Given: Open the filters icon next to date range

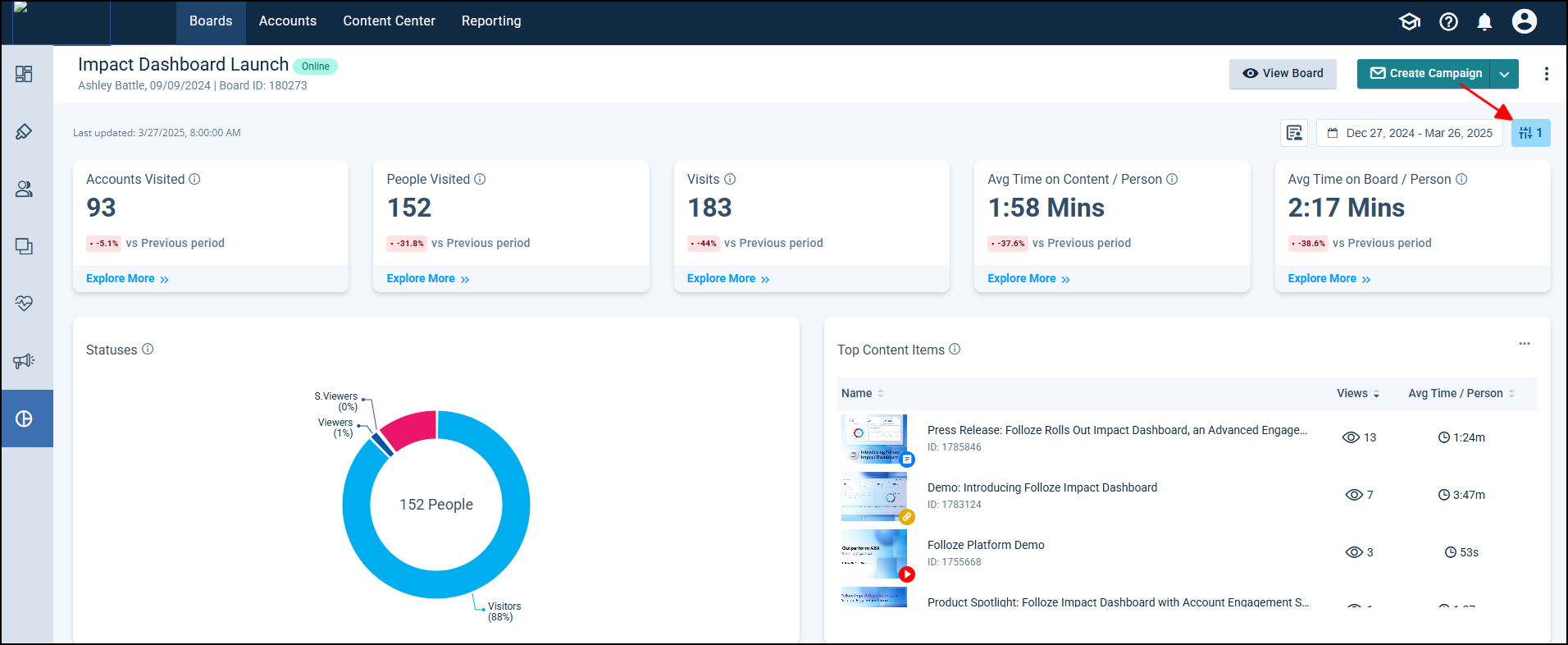Looking at the screenshot, I should [1529, 133].
